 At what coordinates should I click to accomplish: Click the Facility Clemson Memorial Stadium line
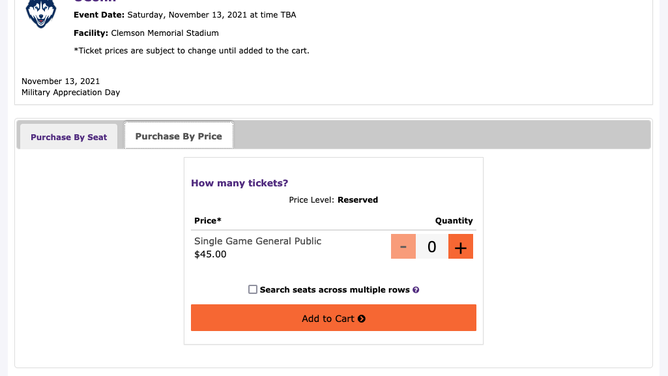point(146,33)
